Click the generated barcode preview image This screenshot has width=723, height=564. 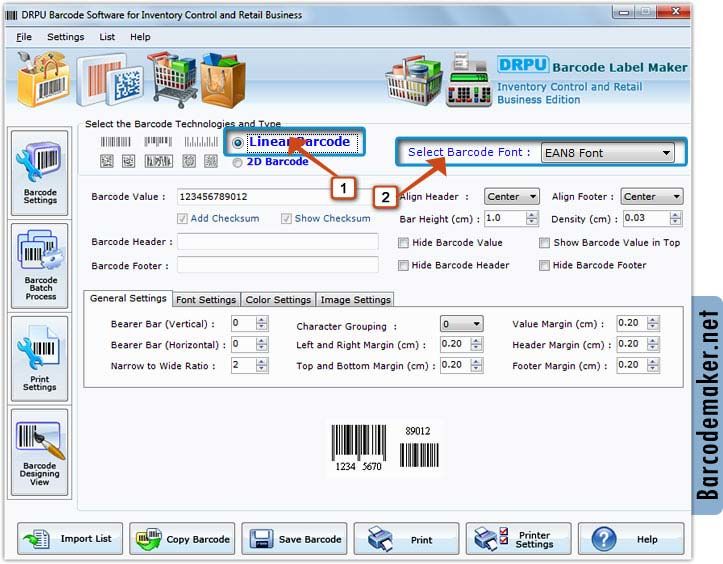point(385,448)
